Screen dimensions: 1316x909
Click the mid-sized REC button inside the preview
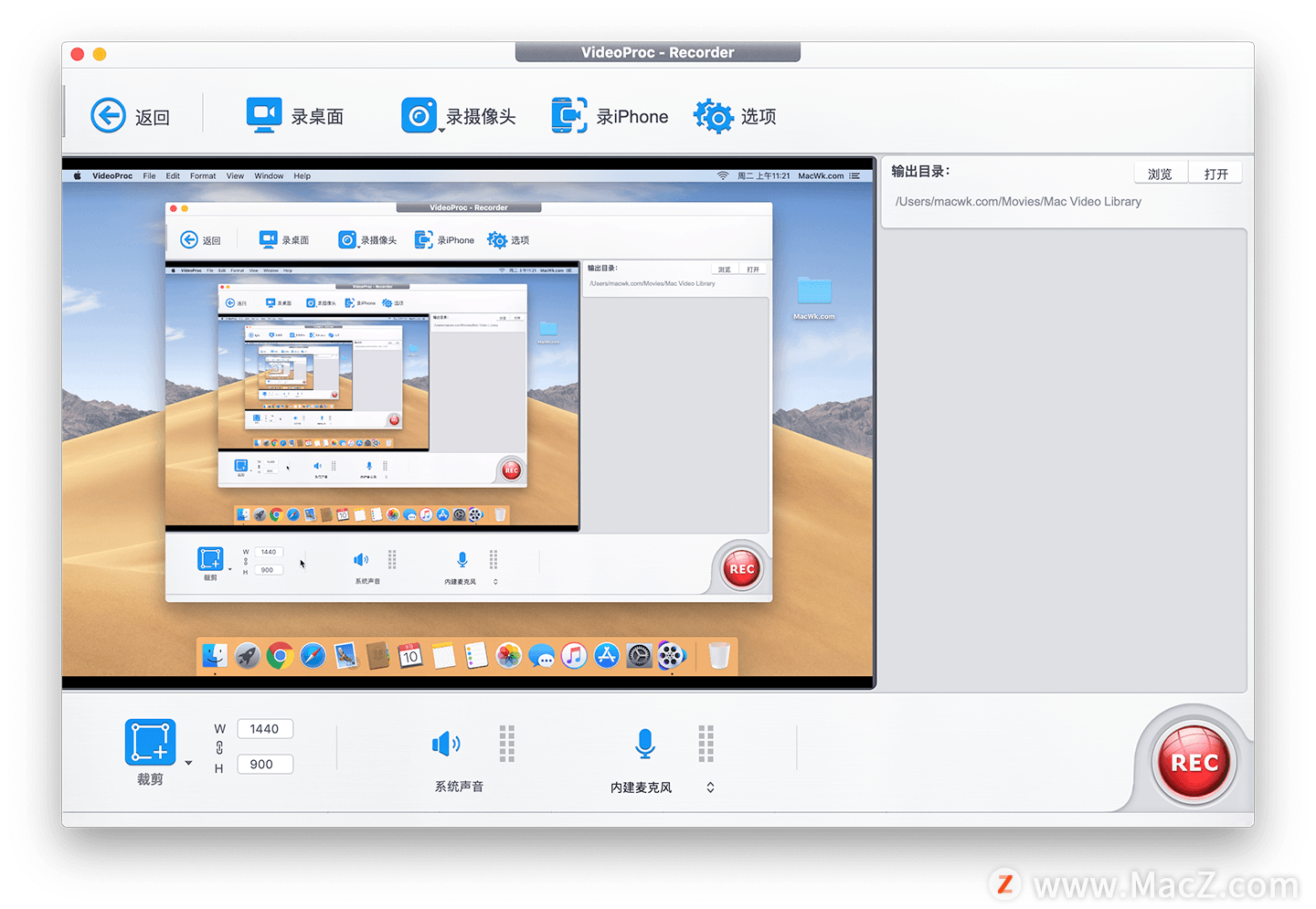pos(742,569)
